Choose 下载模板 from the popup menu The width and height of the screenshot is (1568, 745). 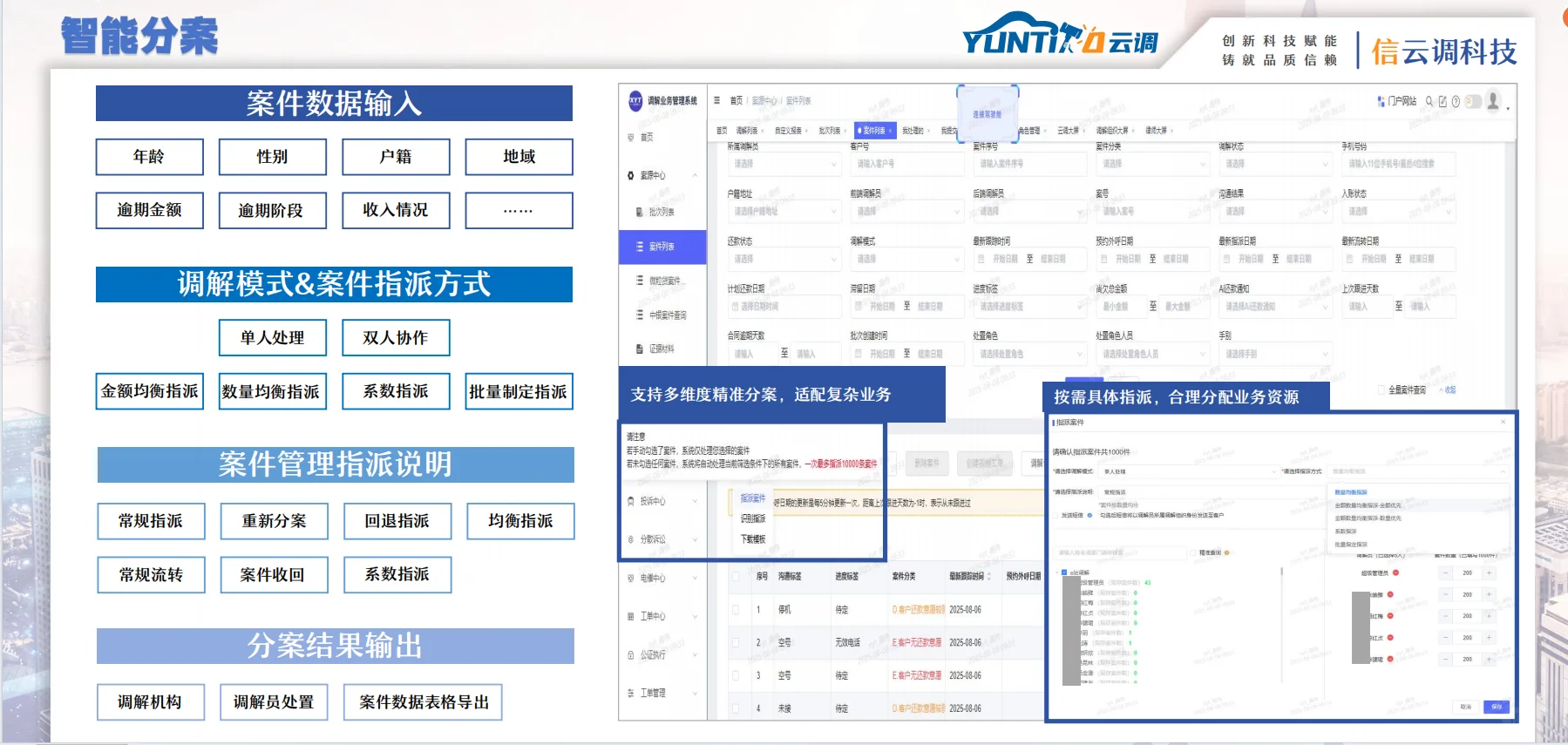(753, 539)
